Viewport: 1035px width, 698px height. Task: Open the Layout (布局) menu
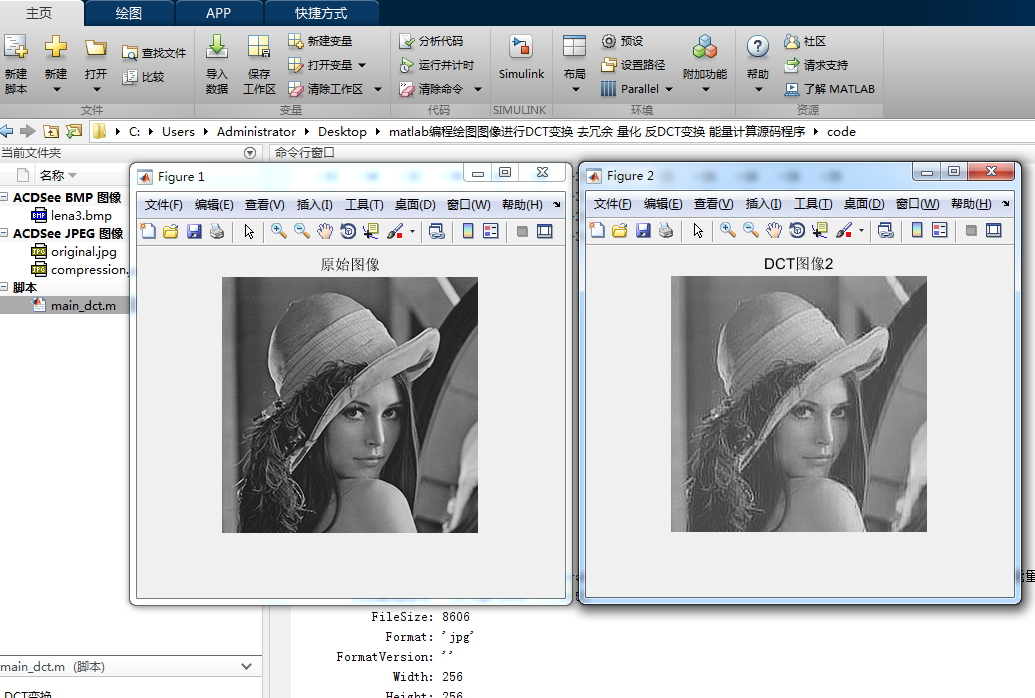574,63
